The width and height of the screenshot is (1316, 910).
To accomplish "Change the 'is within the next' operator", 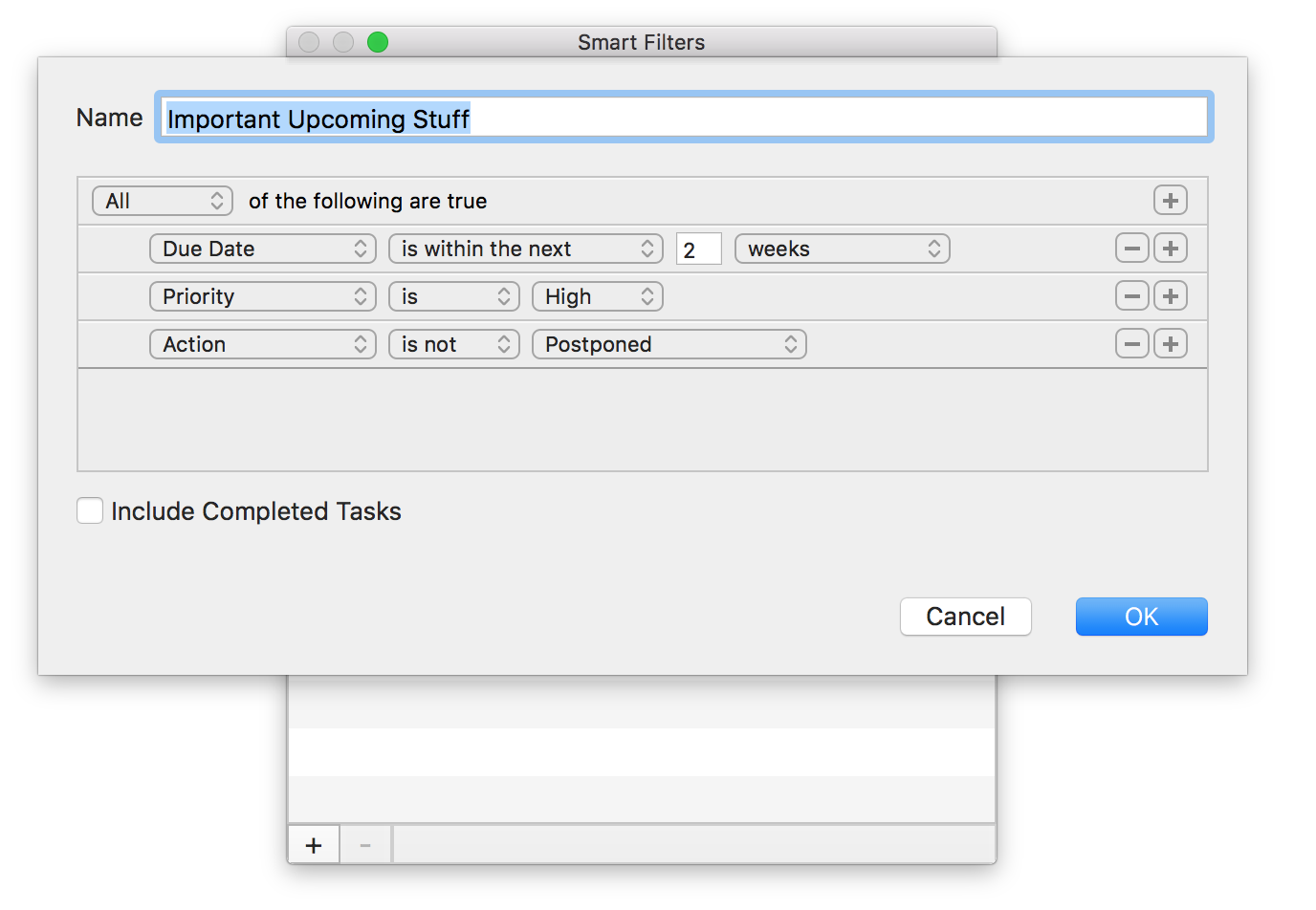I will point(525,249).
